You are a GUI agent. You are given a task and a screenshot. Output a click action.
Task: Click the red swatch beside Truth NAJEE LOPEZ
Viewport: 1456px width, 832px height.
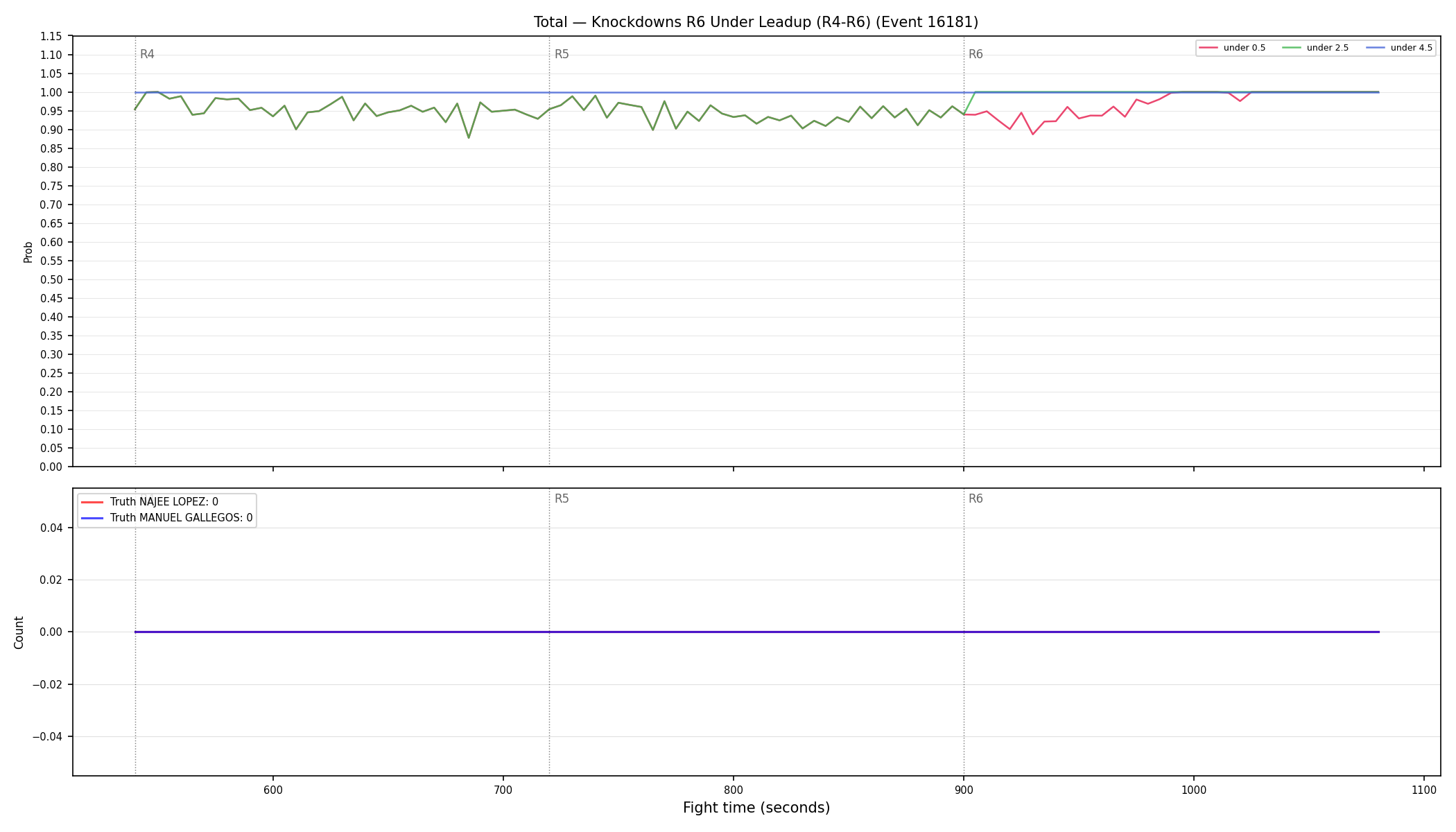click(x=92, y=502)
